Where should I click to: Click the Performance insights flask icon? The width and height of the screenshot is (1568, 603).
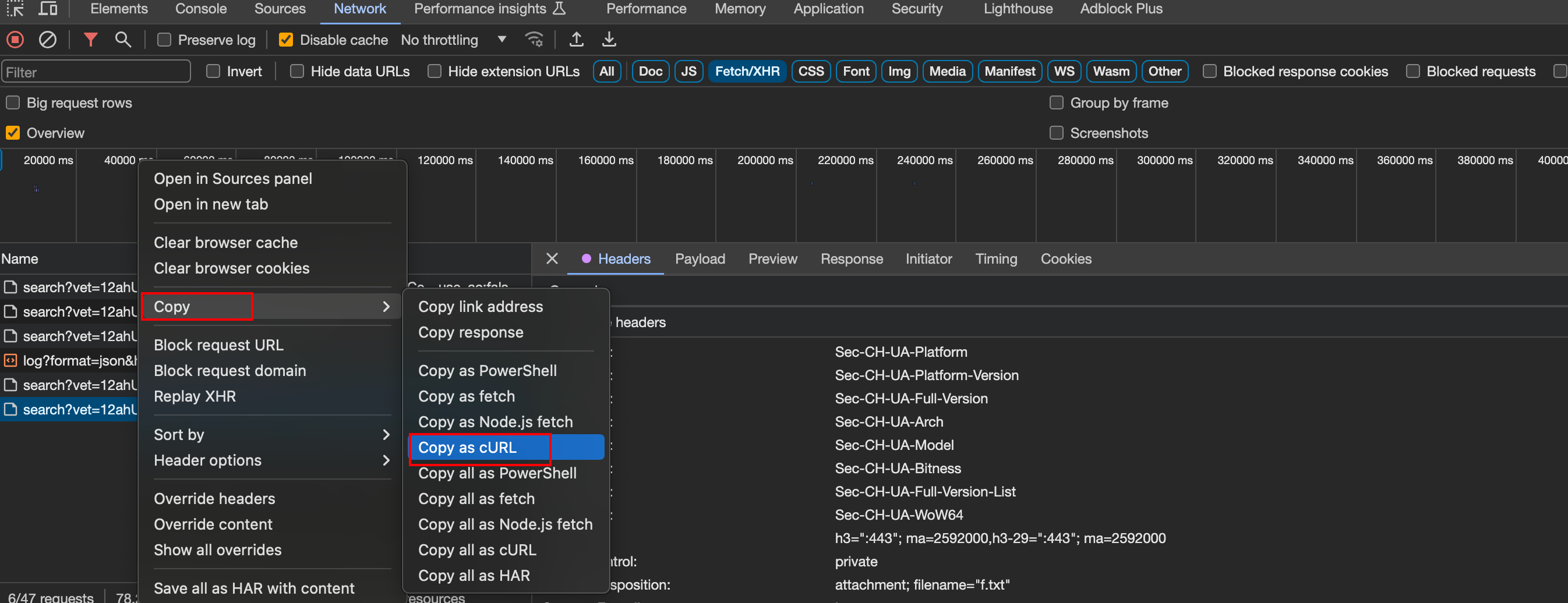pos(559,9)
